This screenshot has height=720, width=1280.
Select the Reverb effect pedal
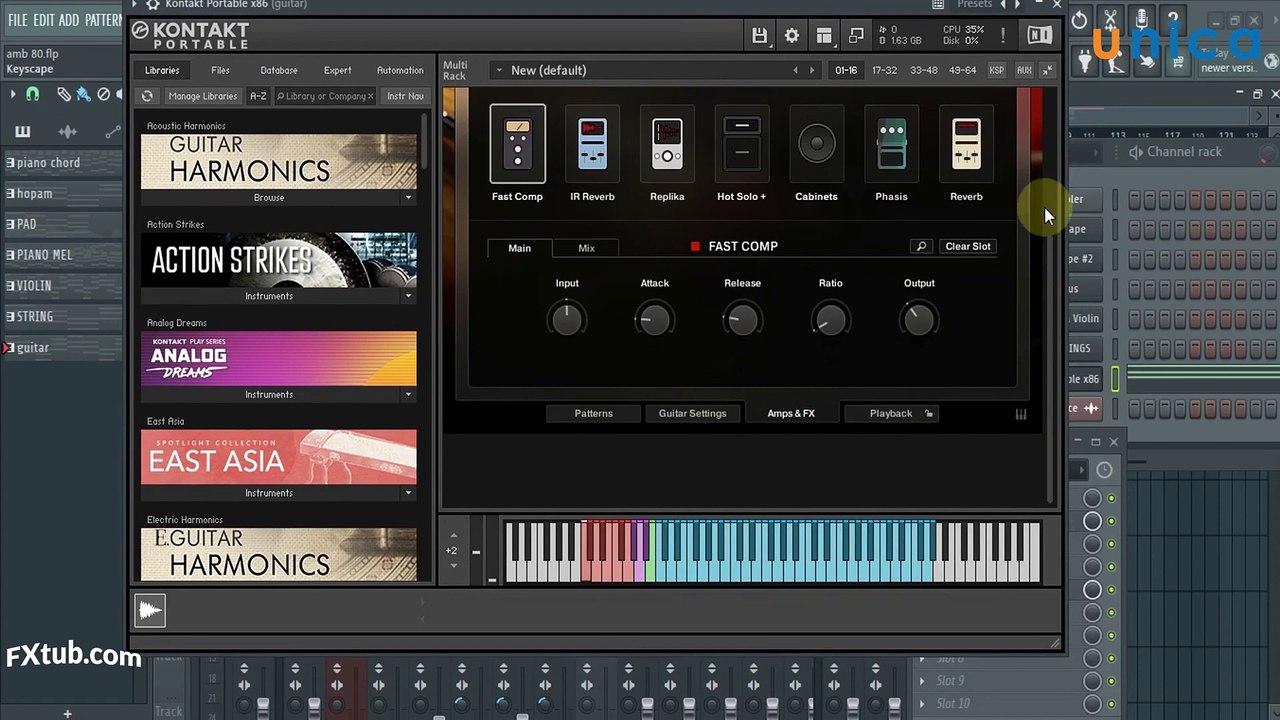tap(966, 144)
